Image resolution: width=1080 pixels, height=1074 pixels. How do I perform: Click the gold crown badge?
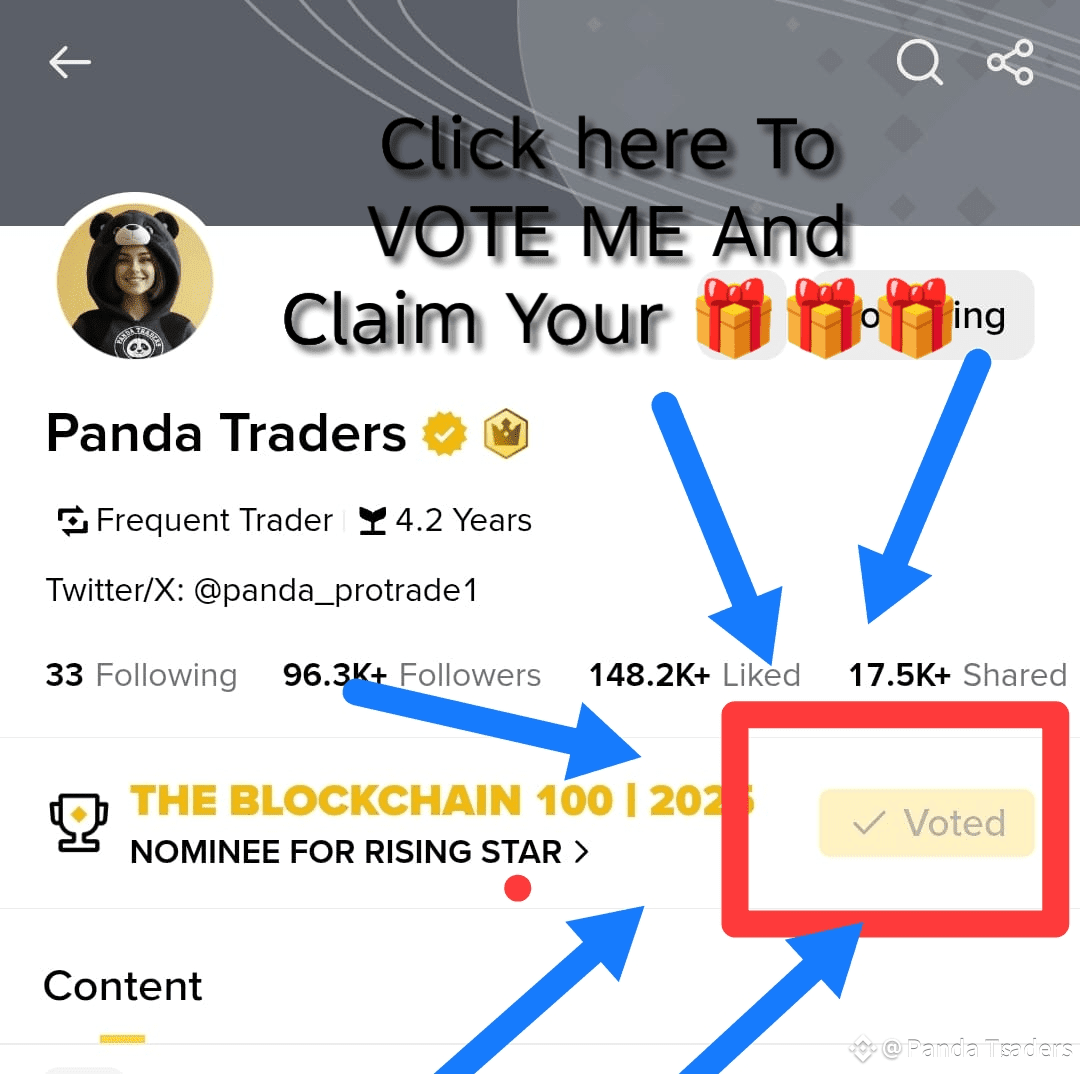click(506, 434)
